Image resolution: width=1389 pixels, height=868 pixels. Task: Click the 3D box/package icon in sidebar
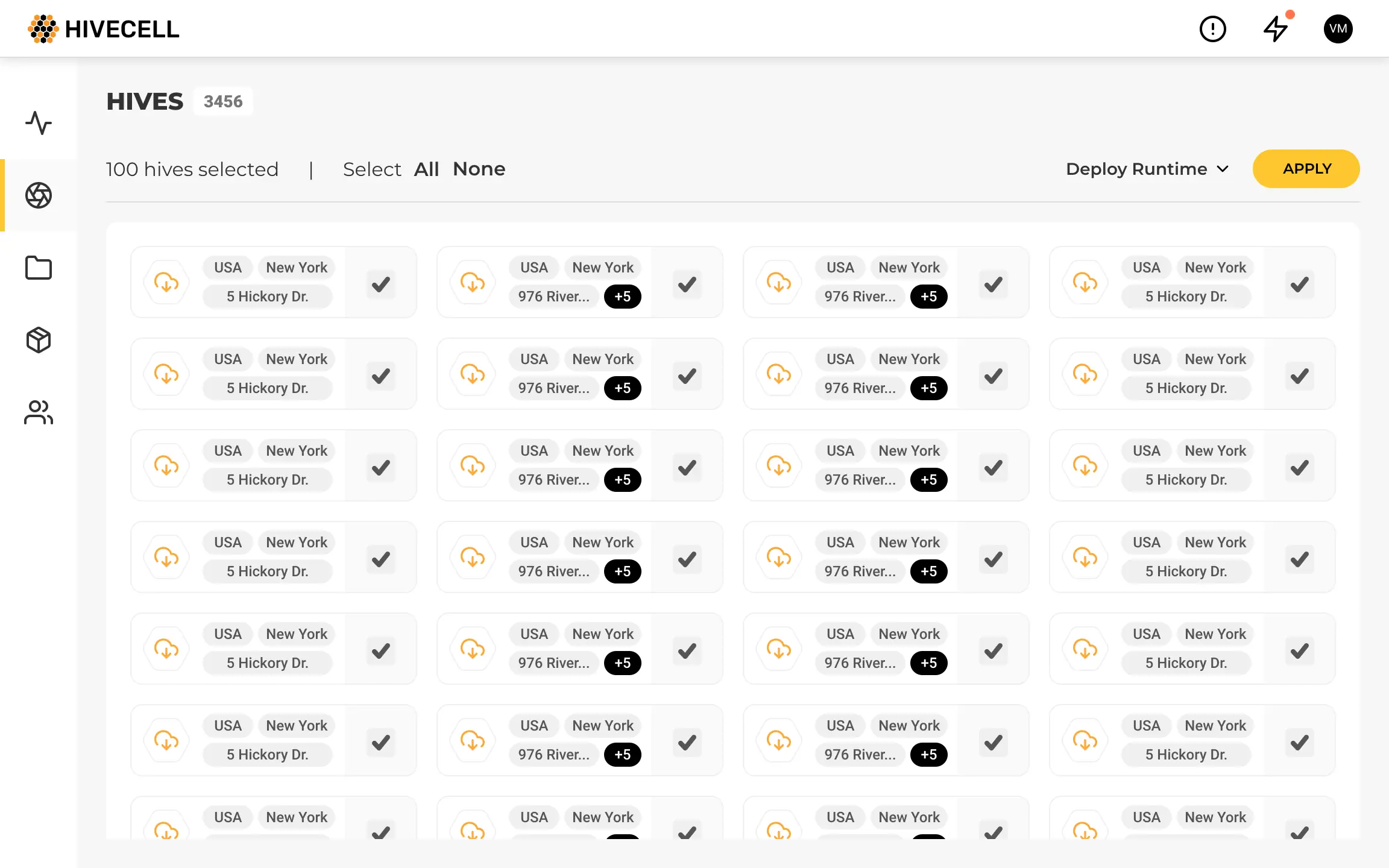click(x=38, y=339)
